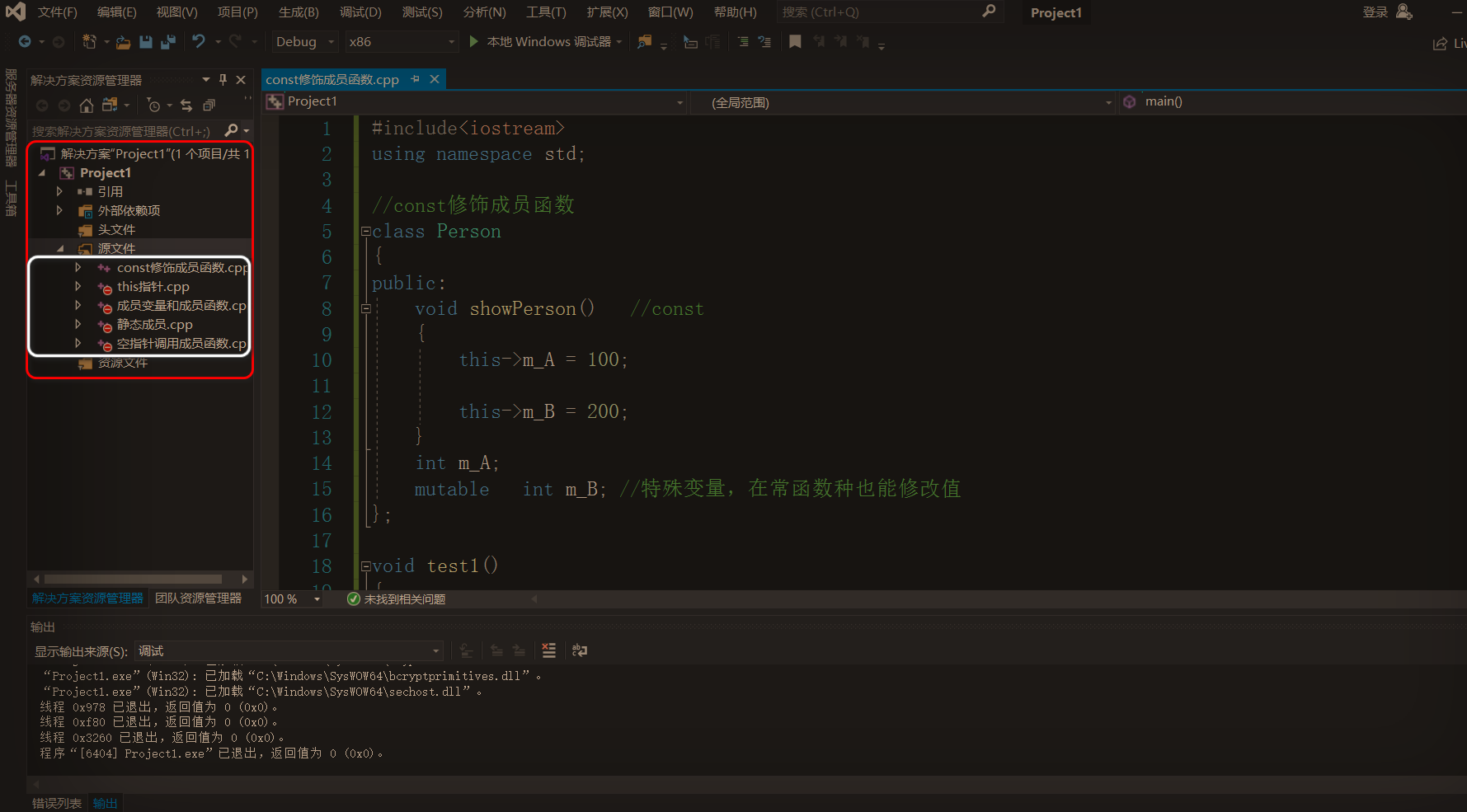
Task: Collapse the showPerson function code block
Action: [x=366, y=309]
